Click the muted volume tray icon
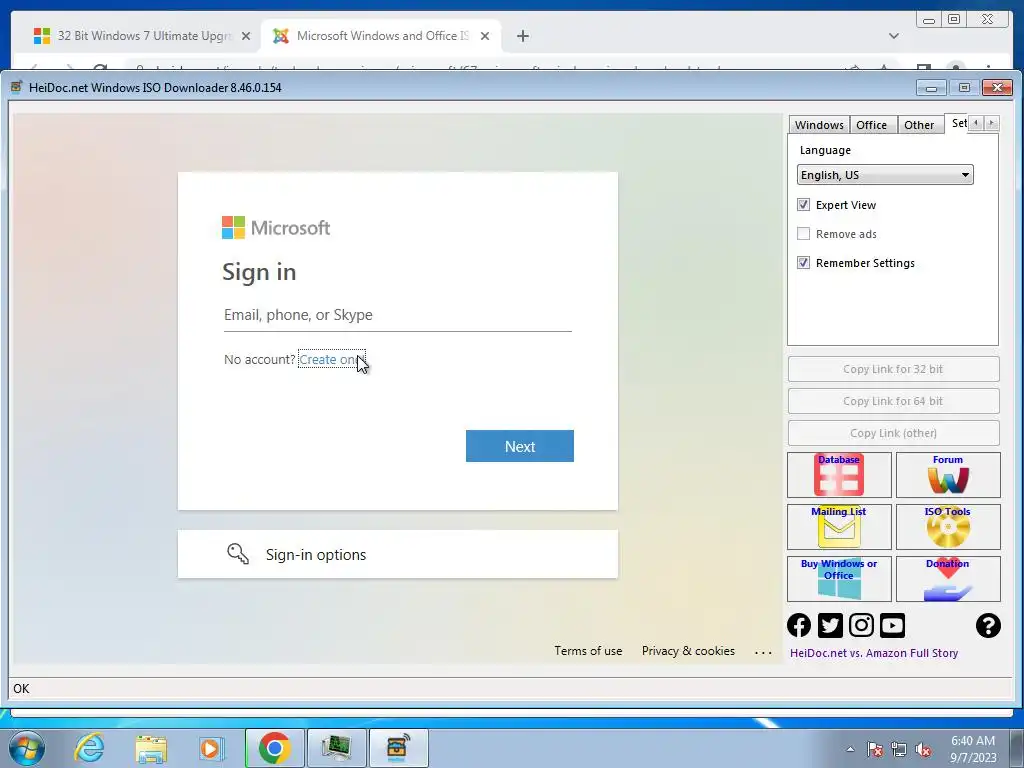 click(923, 749)
